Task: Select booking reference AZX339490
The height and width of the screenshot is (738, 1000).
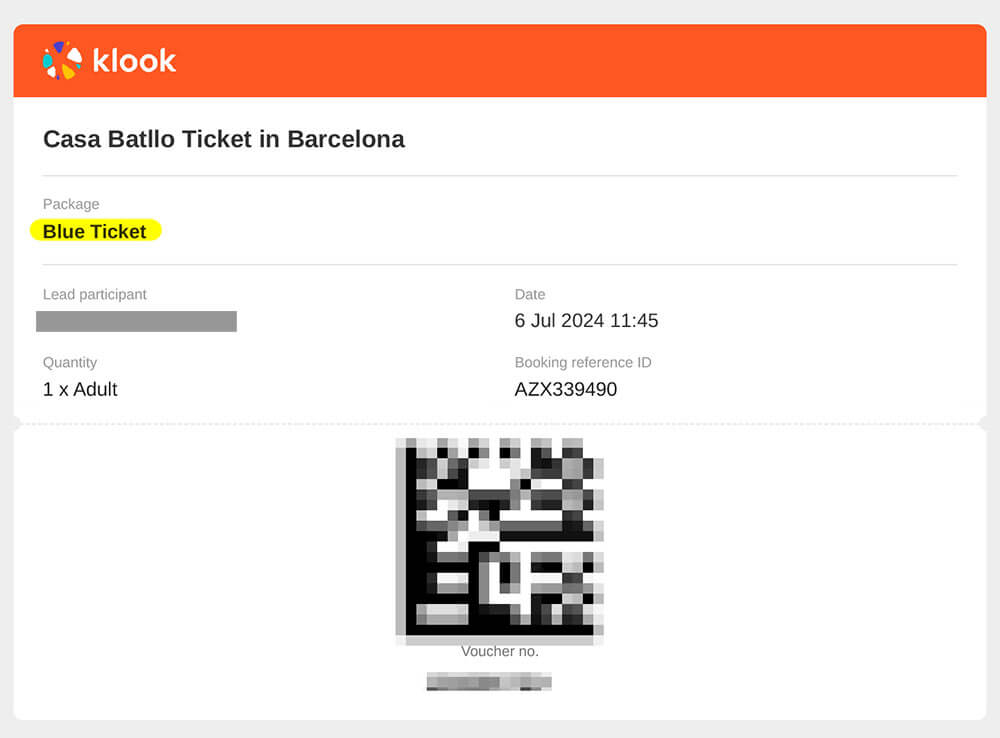Action: pos(566,389)
